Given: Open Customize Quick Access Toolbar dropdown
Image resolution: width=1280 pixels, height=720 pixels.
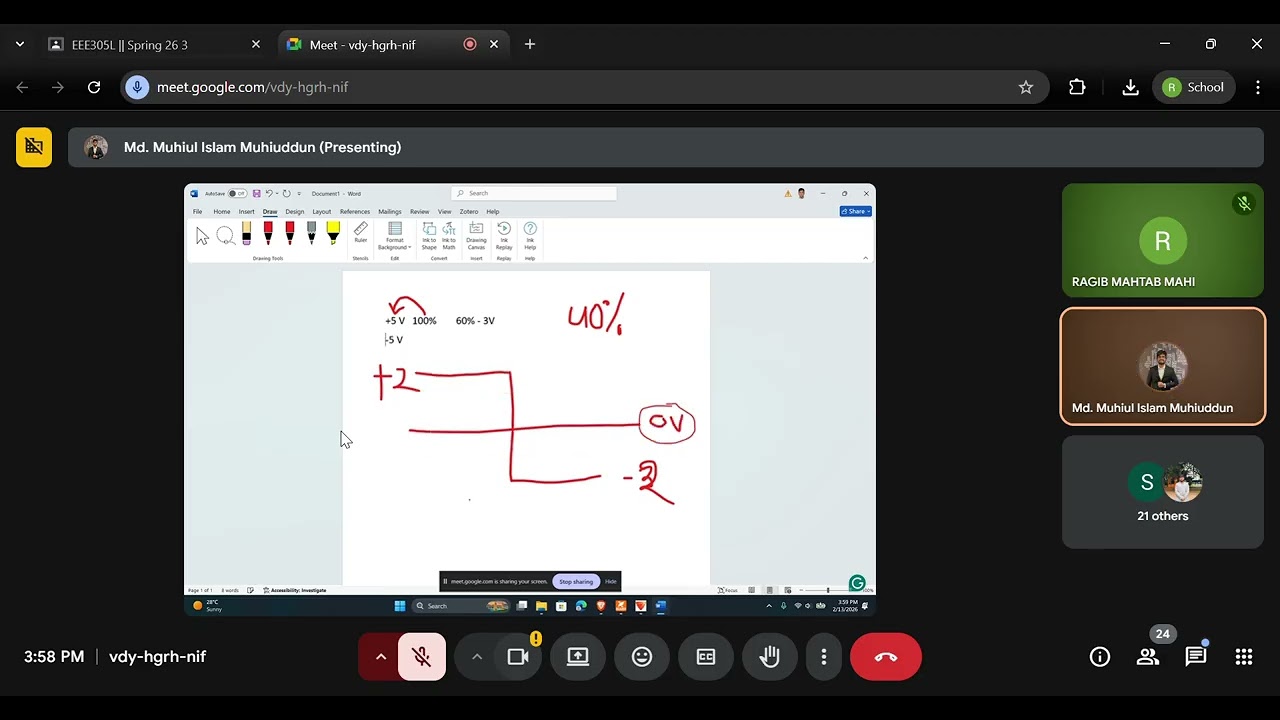Looking at the screenshot, I should (299, 193).
